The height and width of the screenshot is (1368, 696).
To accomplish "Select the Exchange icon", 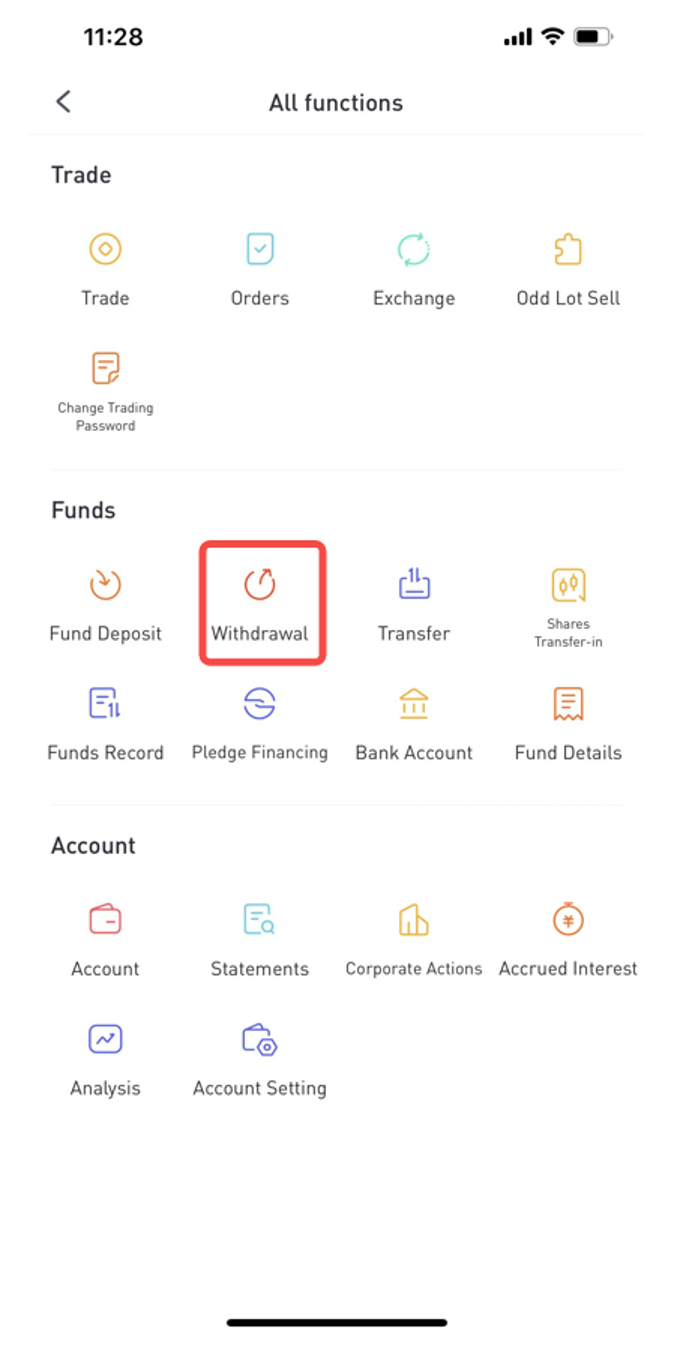I will pyautogui.click(x=414, y=249).
